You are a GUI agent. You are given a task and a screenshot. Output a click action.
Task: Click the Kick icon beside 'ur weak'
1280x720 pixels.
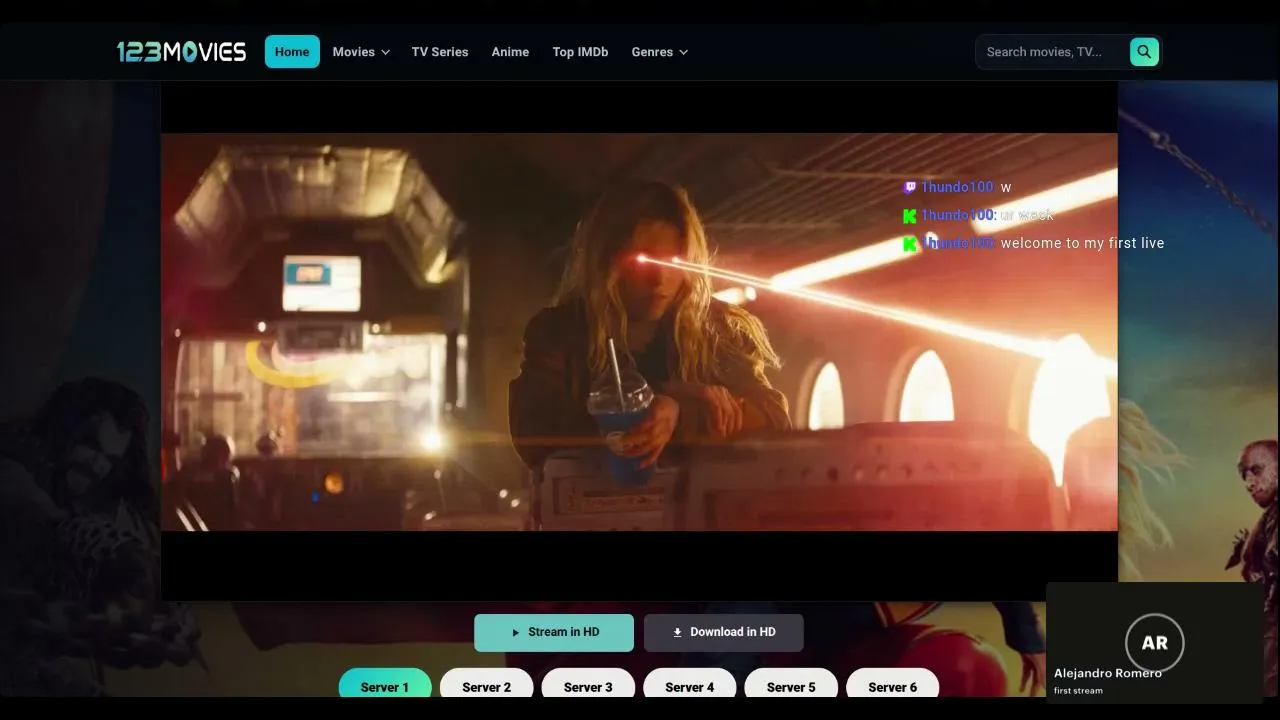click(910, 215)
